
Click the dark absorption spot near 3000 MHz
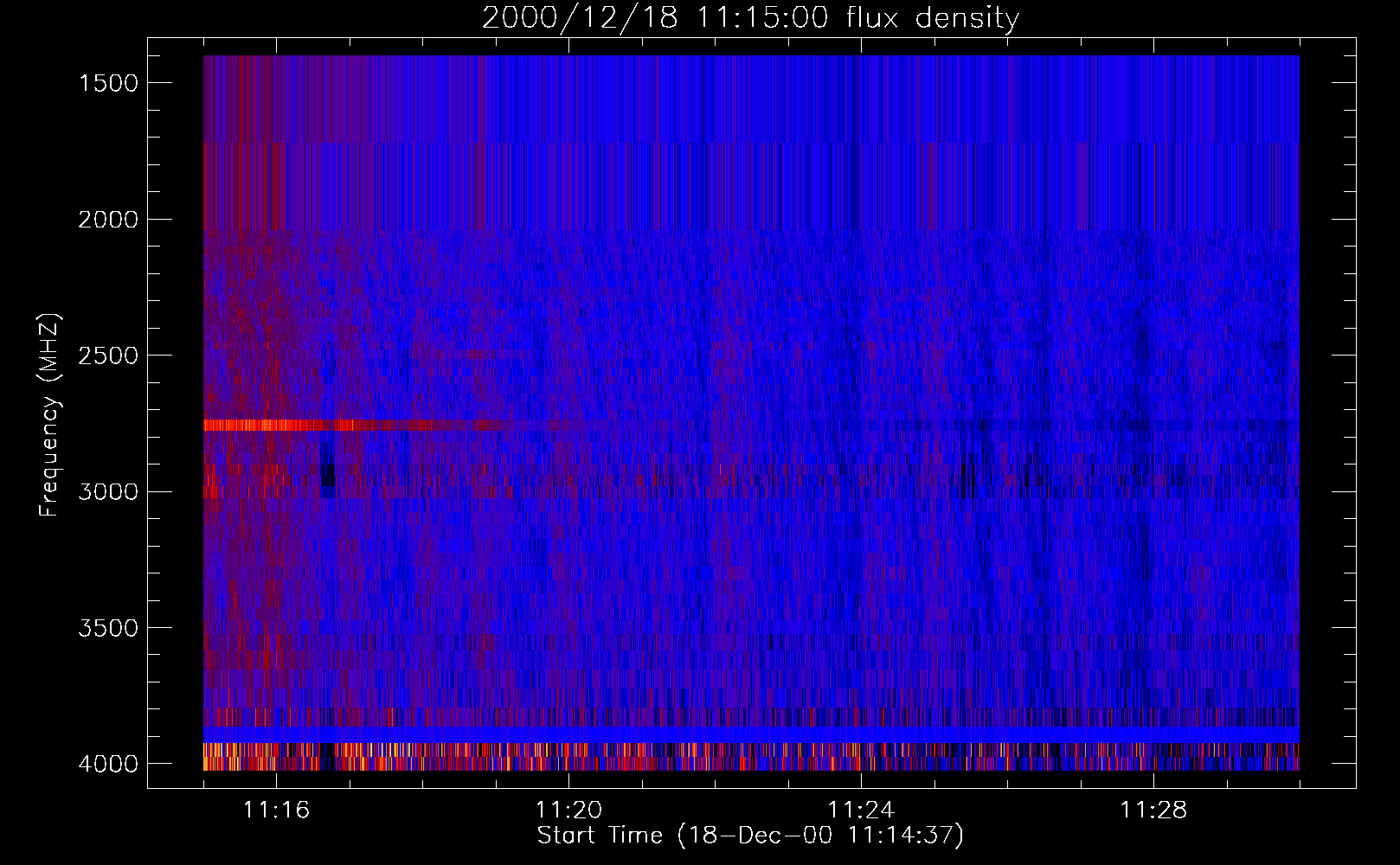pyautogui.click(x=327, y=471)
